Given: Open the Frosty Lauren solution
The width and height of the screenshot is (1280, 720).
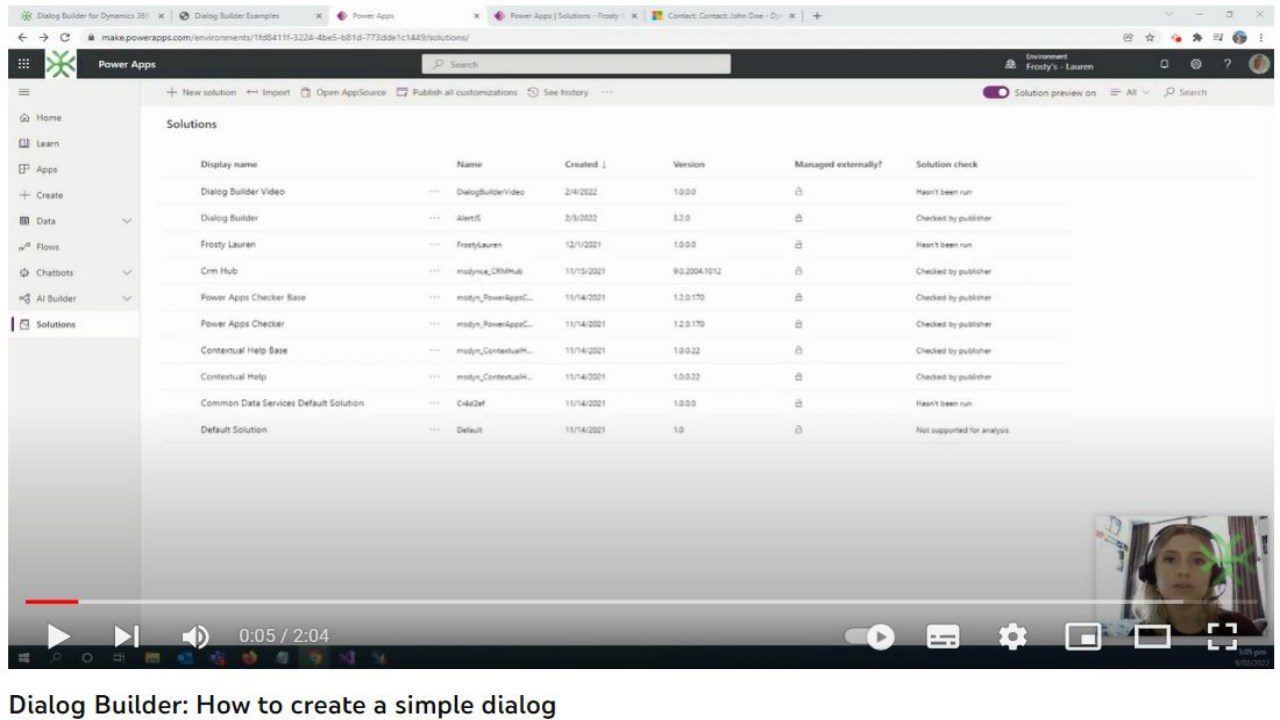Looking at the screenshot, I should pyautogui.click(x=228, y=244).
